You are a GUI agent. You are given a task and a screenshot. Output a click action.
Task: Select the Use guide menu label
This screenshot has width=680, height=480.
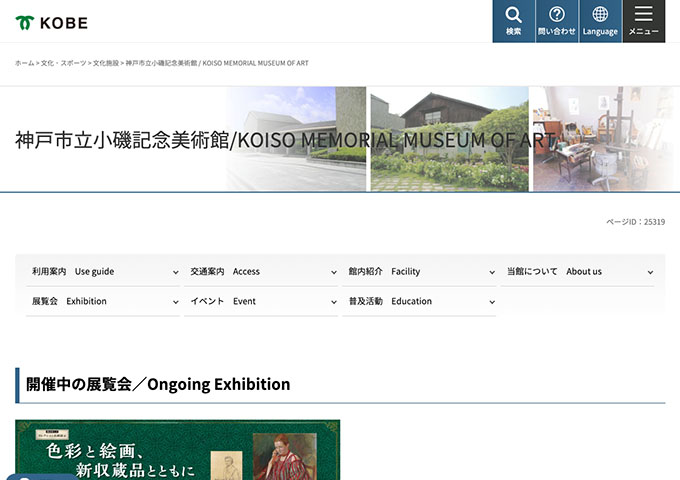(73, 271)
